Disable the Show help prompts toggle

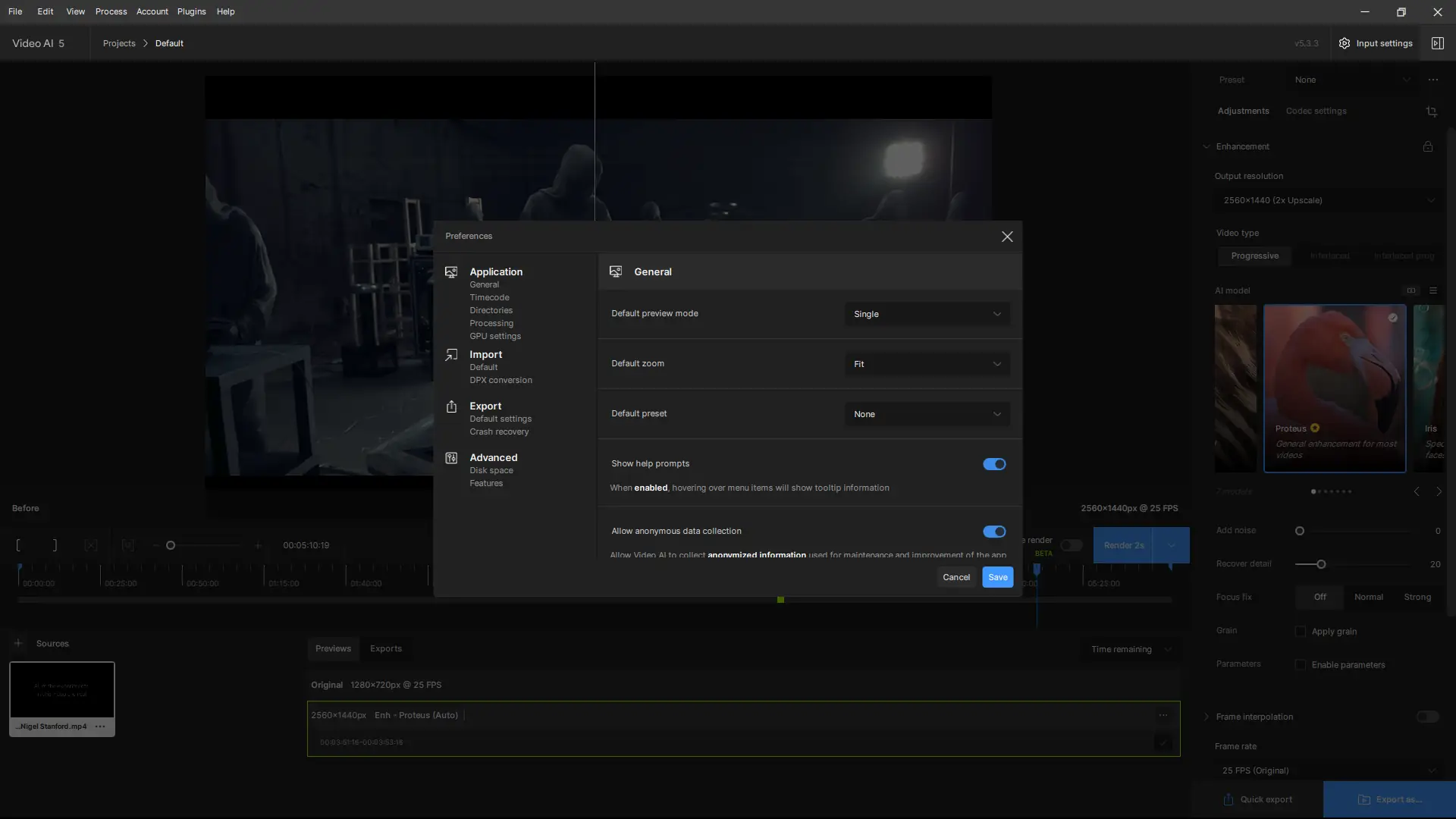pos(993,464)
